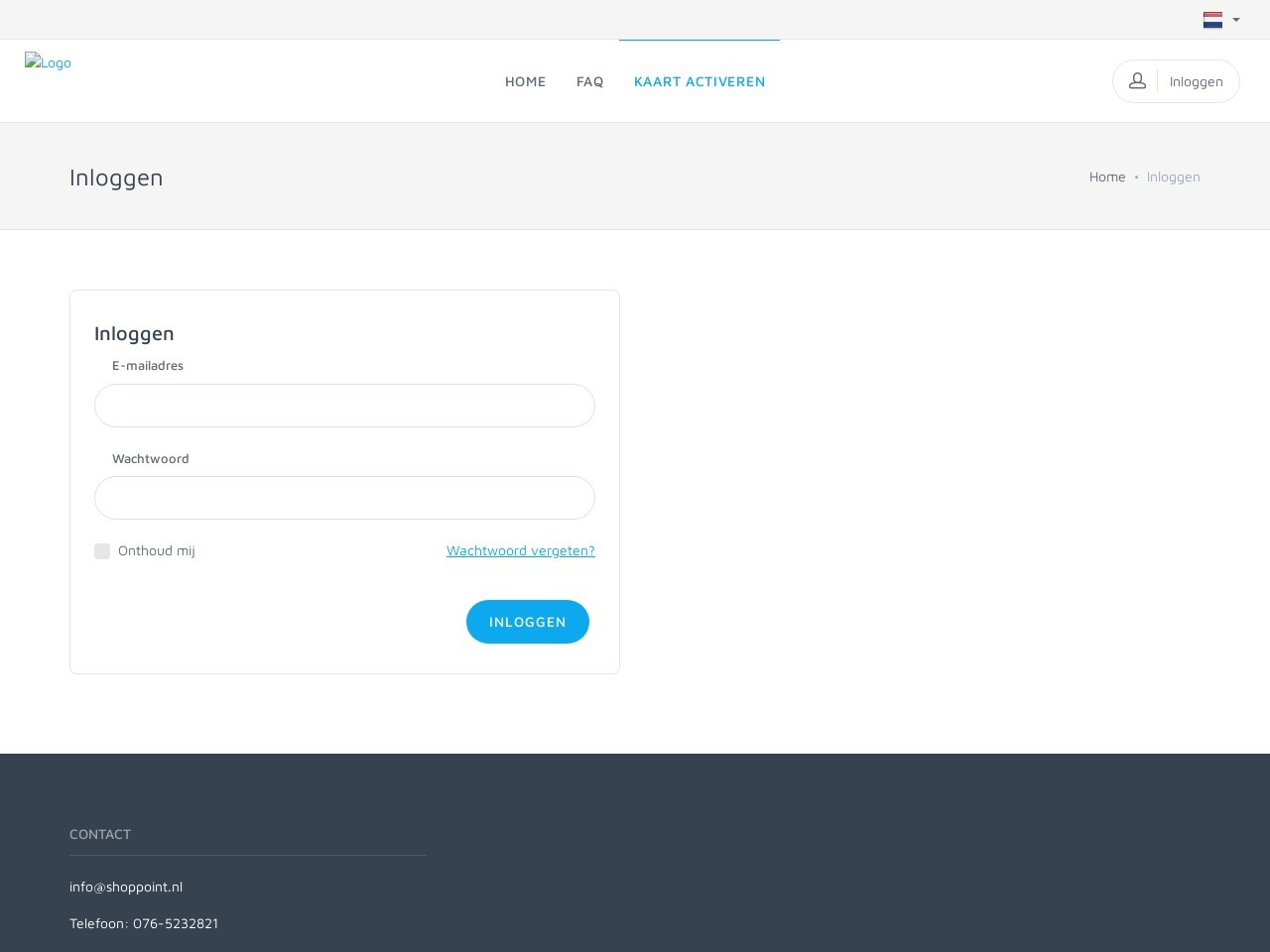Click the Inloggen label in top-right header
Screen dimensions: 1270x952
coord(1196,81)
